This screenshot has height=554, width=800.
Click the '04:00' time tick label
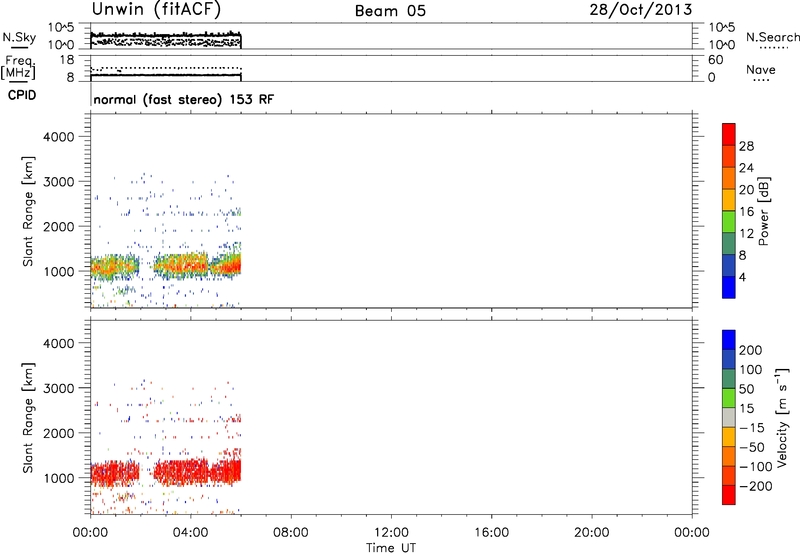[190, 533]
